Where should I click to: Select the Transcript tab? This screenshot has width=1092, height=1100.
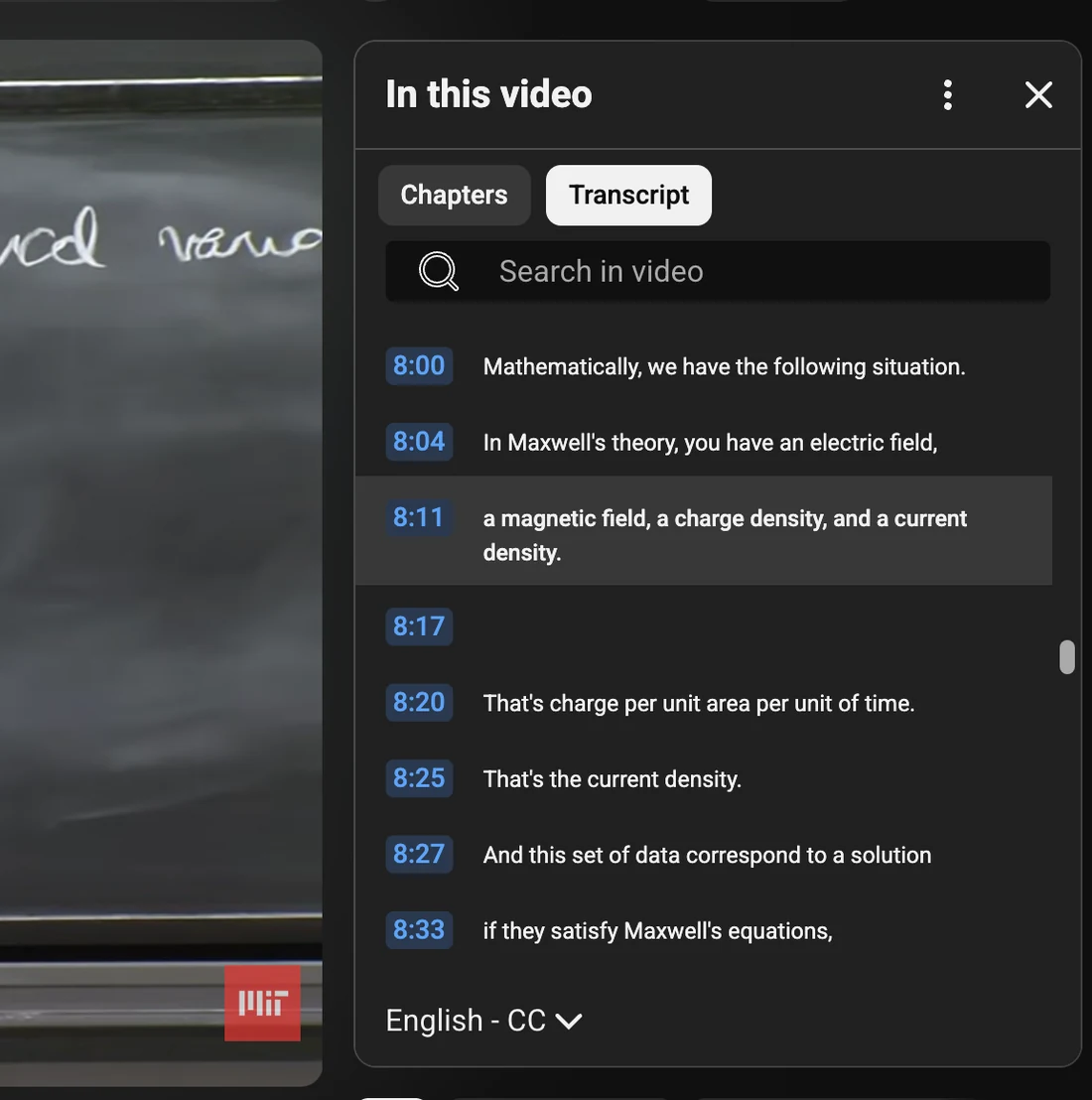628,195
